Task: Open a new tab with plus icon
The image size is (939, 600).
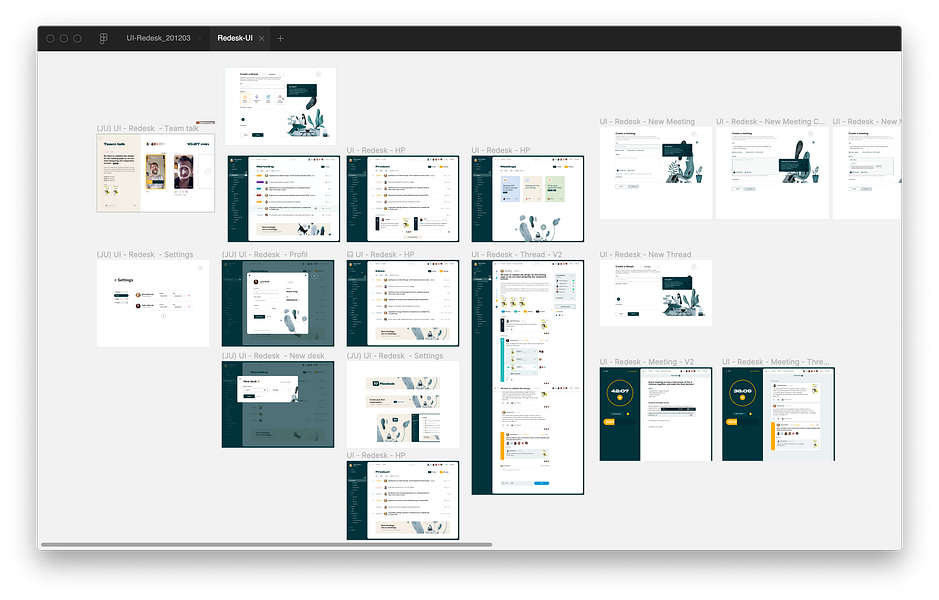Action: [280, 38]
